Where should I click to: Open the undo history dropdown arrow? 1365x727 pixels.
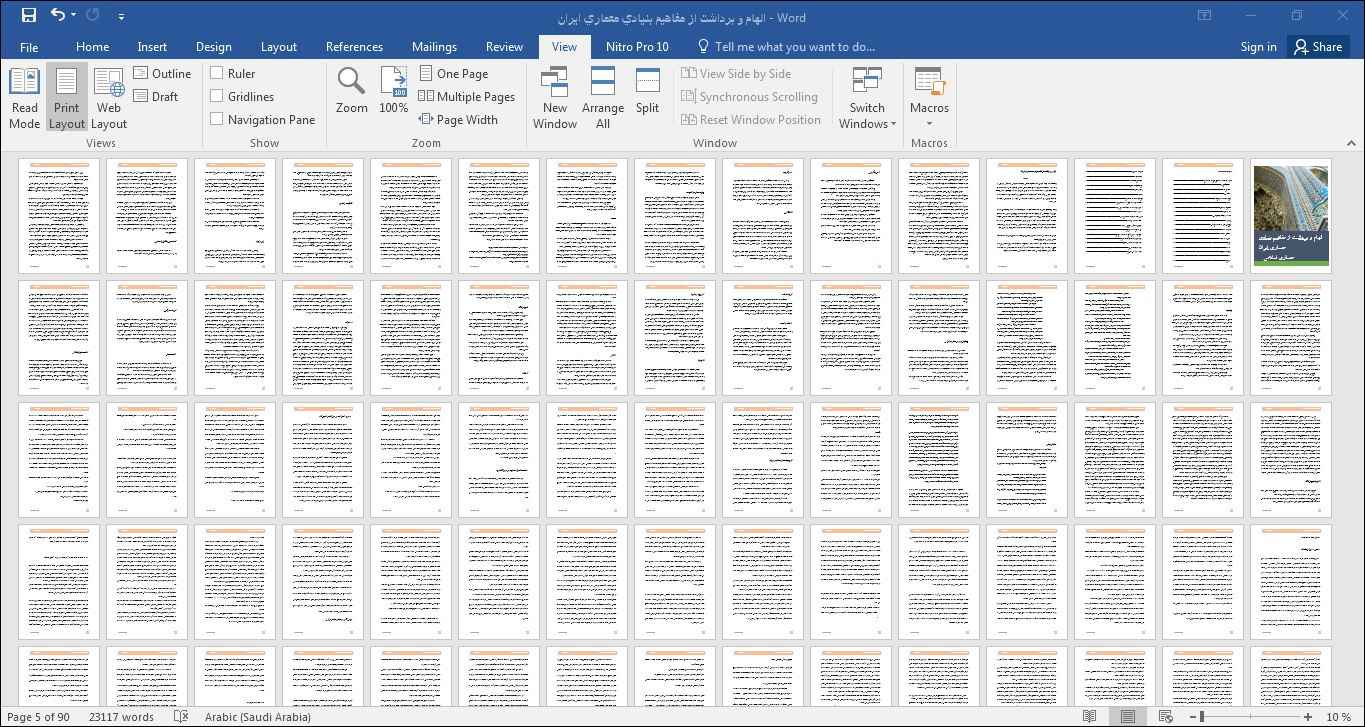(x=74, y=16)
